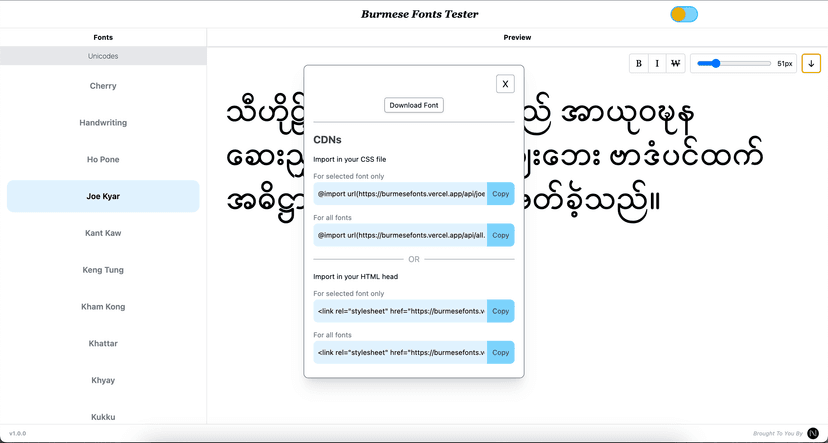Click the CSS all-fonts import URL field
The height and width of the screenshot is (443, 828).
[400, 235]
